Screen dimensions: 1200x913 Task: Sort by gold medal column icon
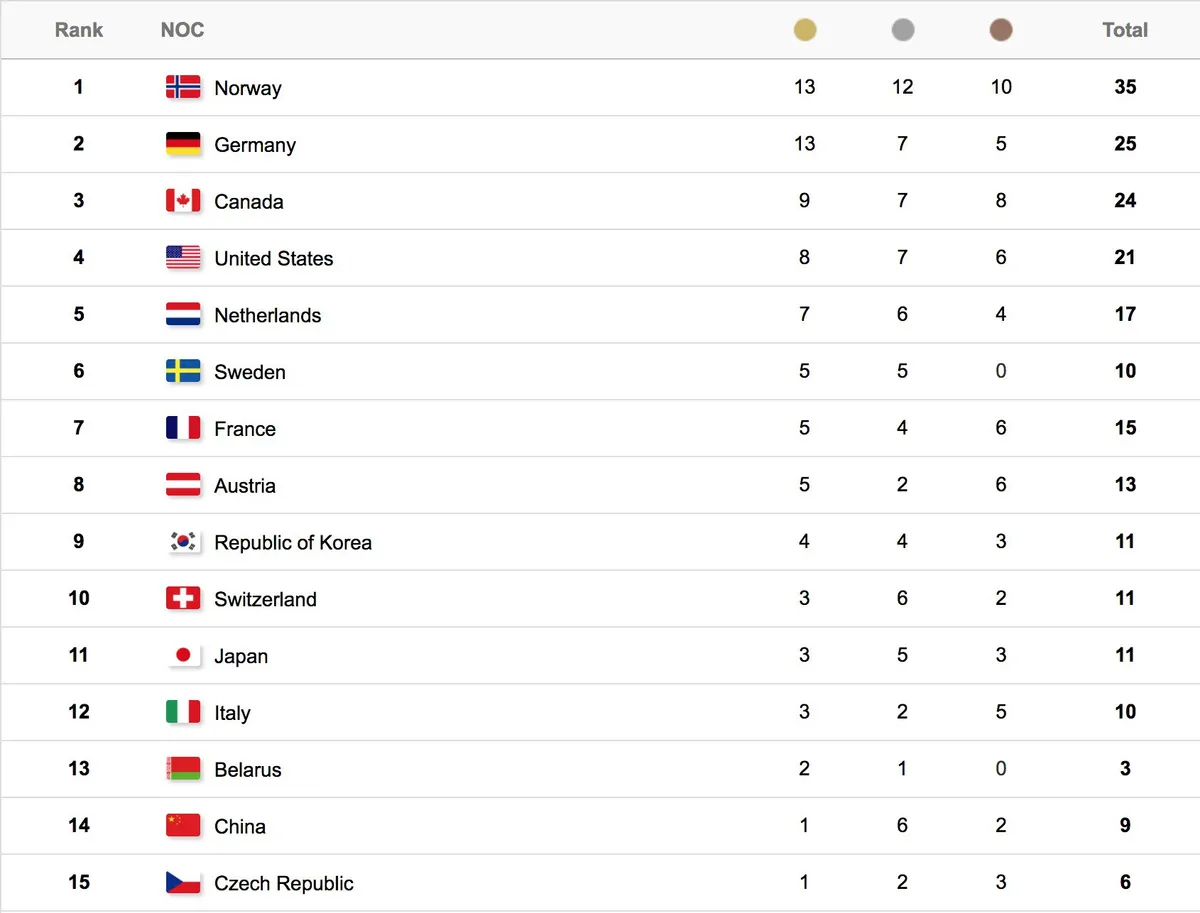(805, 30)
